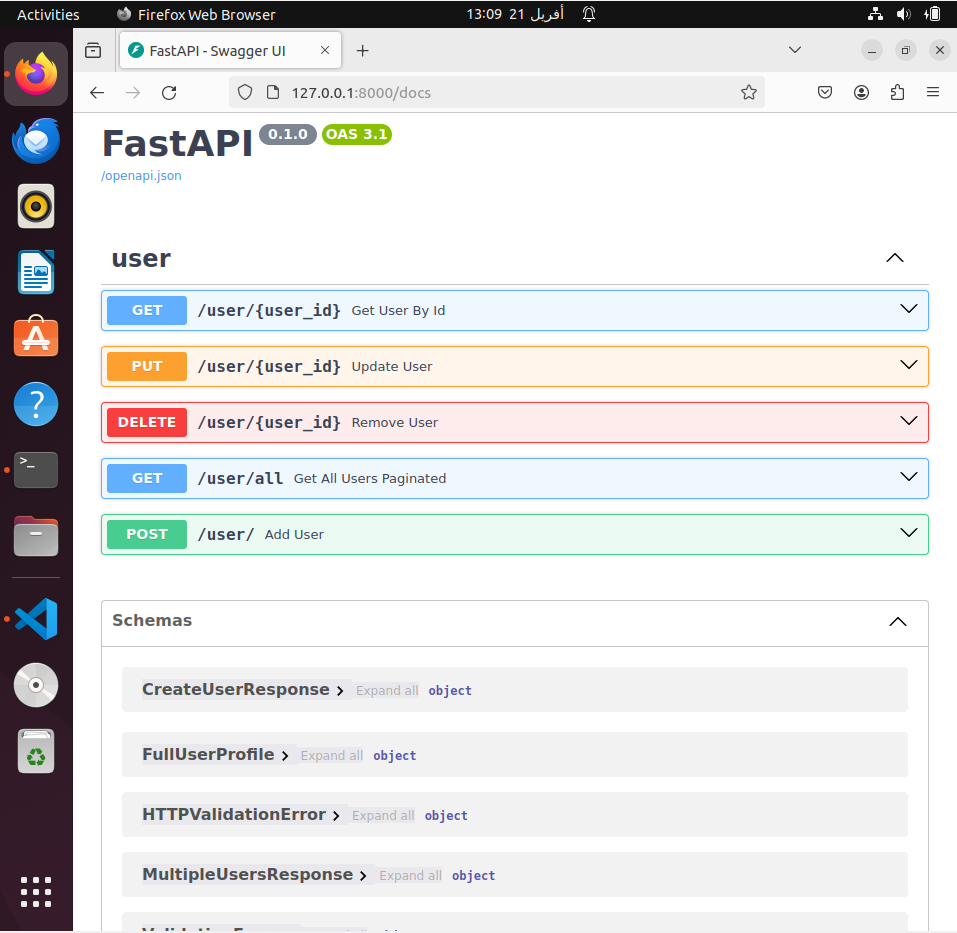The image size is (957, 933).
Task: Open Ubuntu Software store icon
Action: (36, 337)
